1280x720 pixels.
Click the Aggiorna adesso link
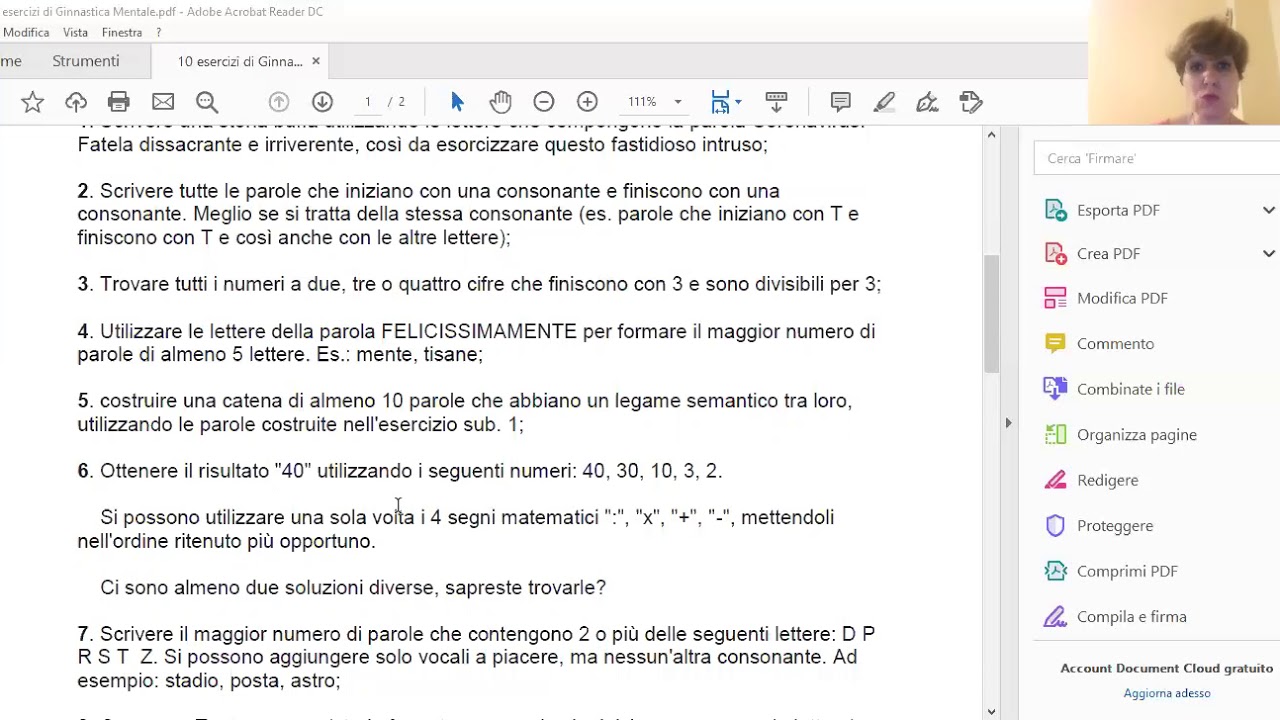[1166, 693]
